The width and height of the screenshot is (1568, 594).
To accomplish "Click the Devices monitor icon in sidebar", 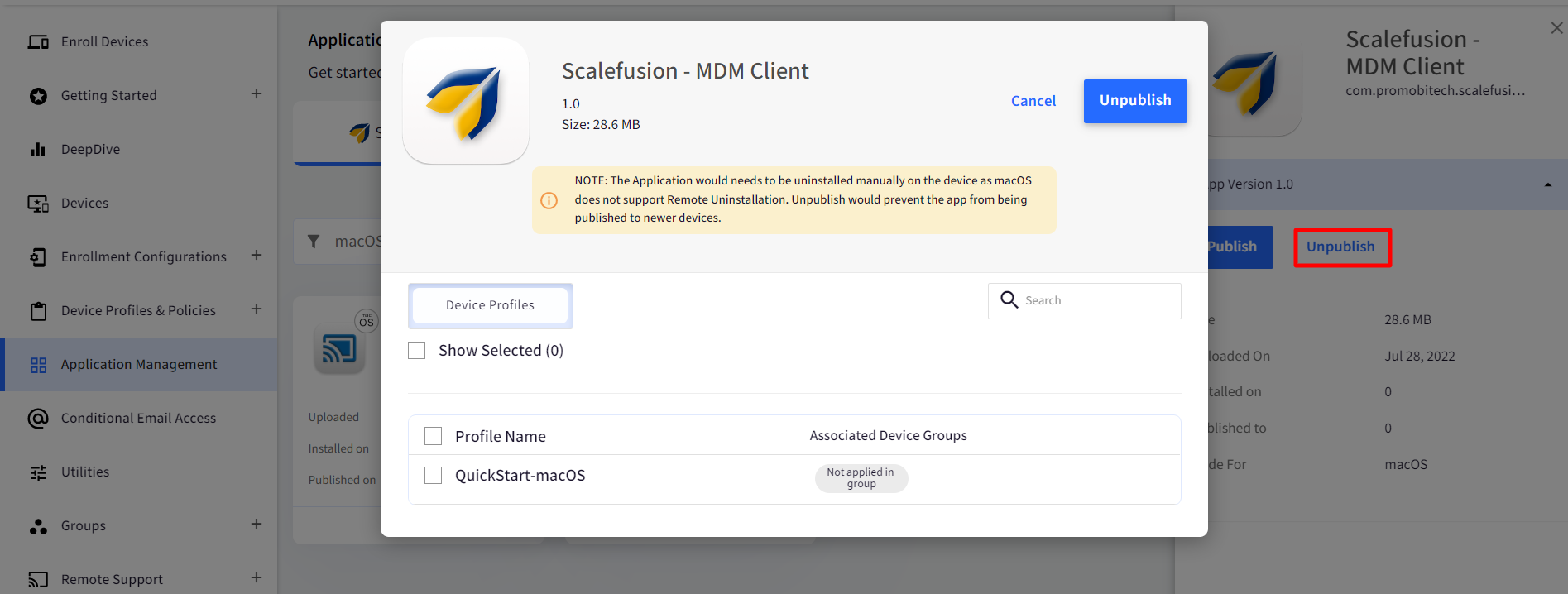I will click(x=38, y=204).
